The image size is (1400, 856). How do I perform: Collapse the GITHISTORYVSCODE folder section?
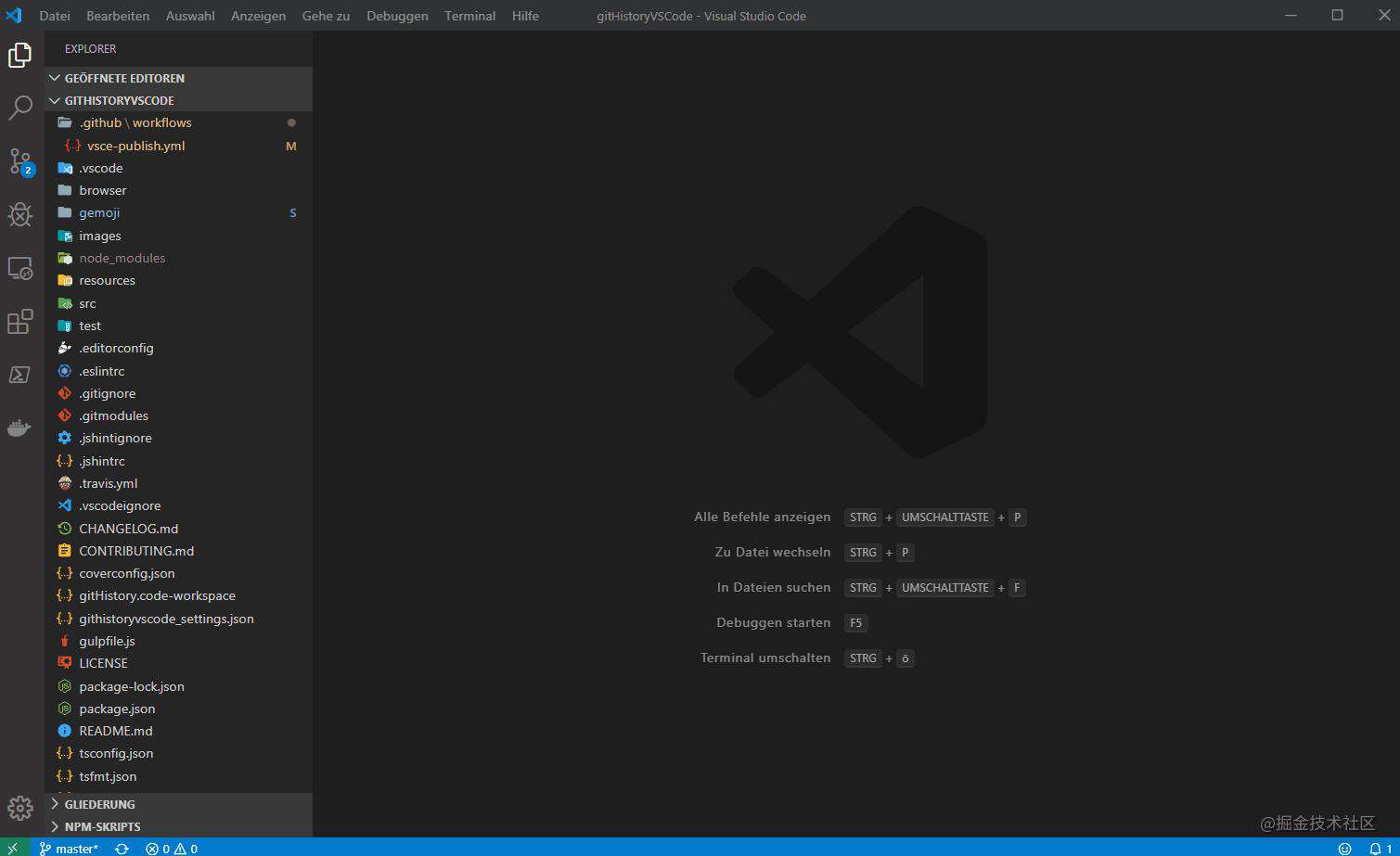pyautogui.click(x=178, y=100)
